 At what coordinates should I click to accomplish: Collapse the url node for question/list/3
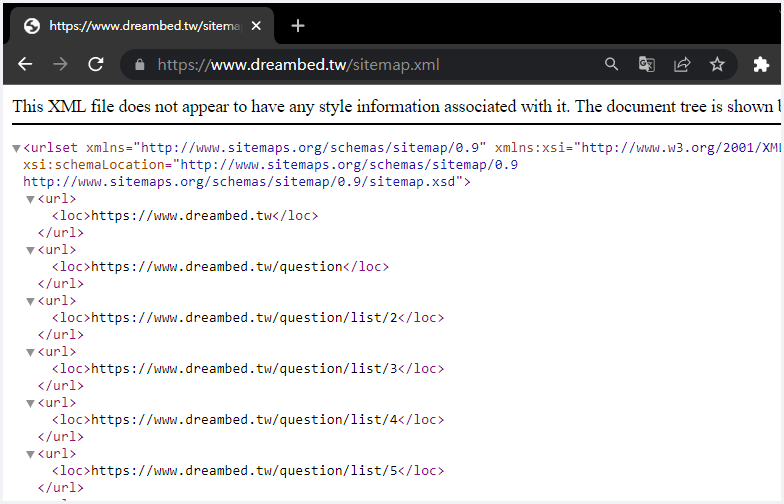pos(30,352)
